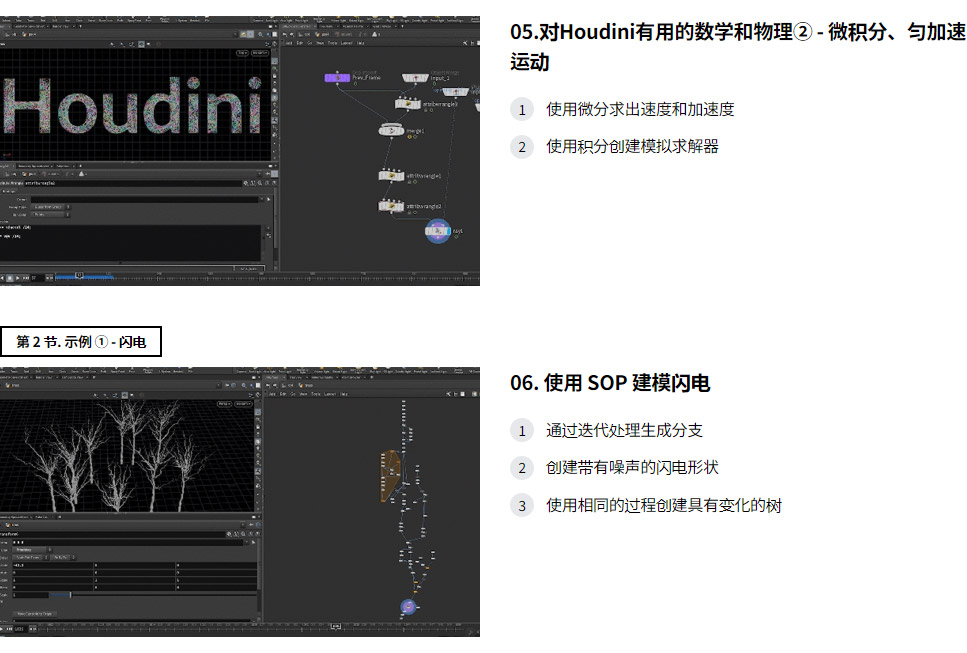This screenshot has height=653, width=967.
Task: Click the text '创建带有噪声的闪电形状'
Action: [632, 467]
